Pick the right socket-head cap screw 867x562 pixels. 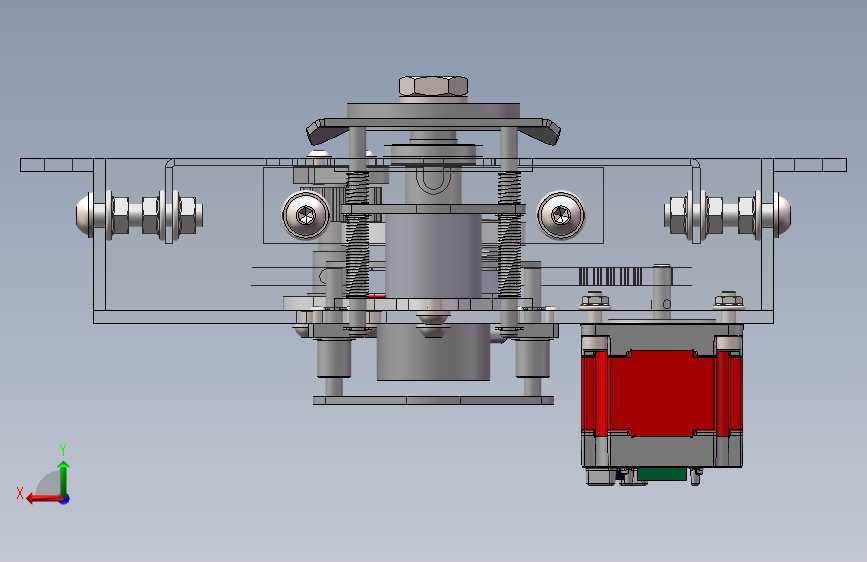coord(561,215)
